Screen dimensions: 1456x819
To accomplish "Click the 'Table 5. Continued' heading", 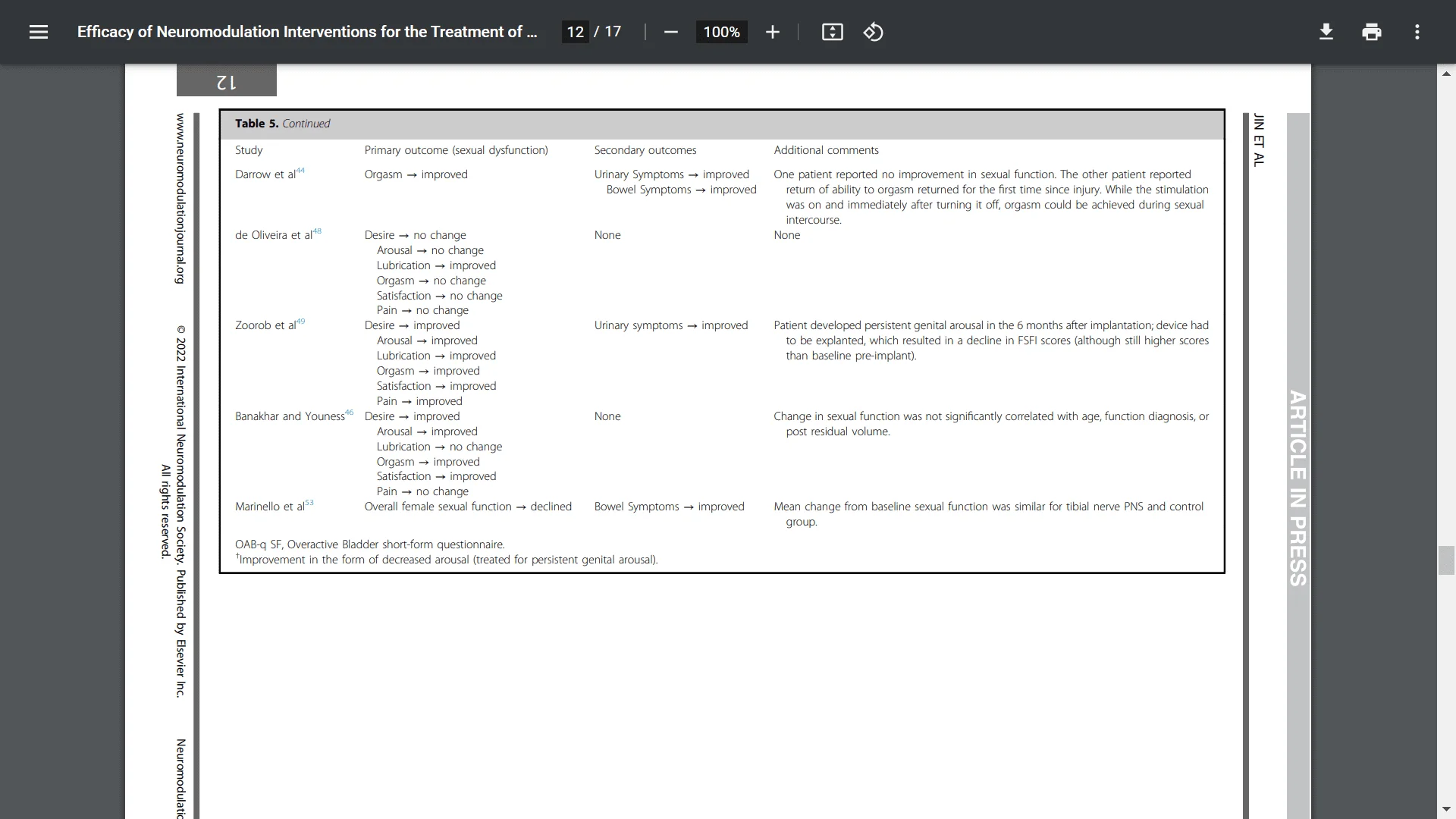I will tap(282, 124).
